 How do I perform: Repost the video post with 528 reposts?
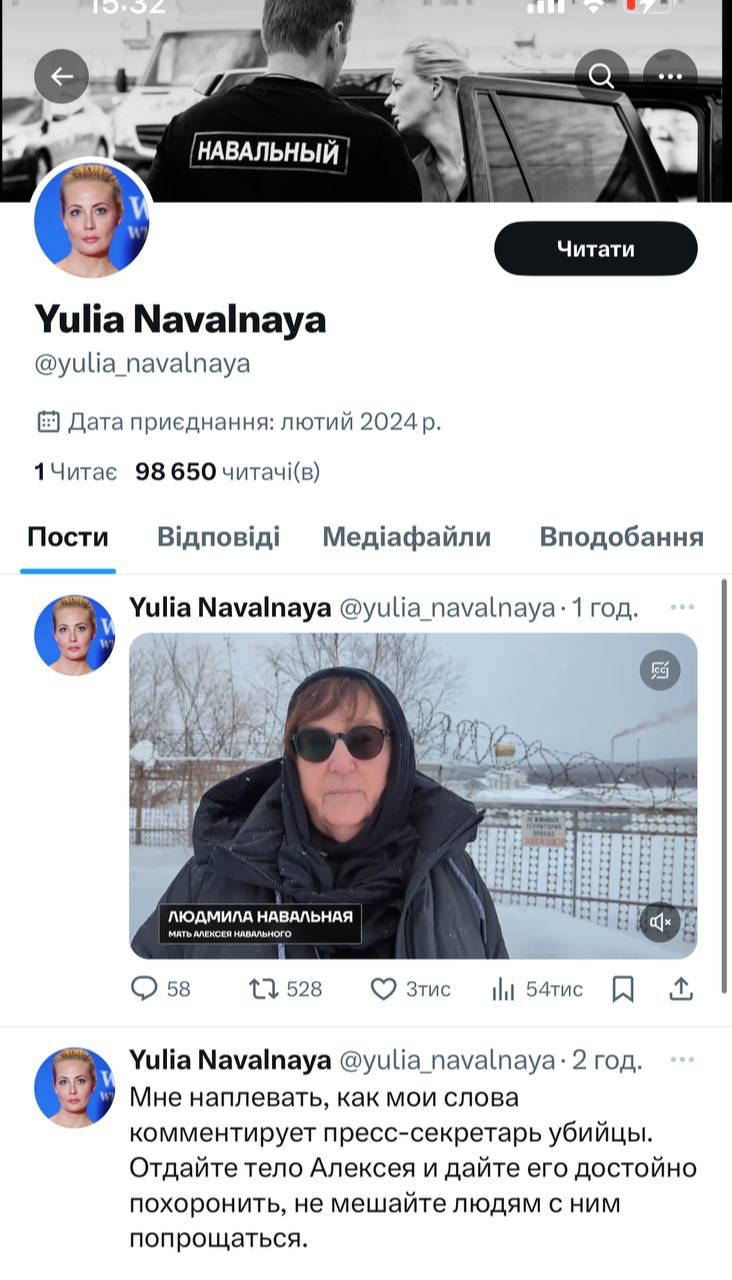[264, 989]
